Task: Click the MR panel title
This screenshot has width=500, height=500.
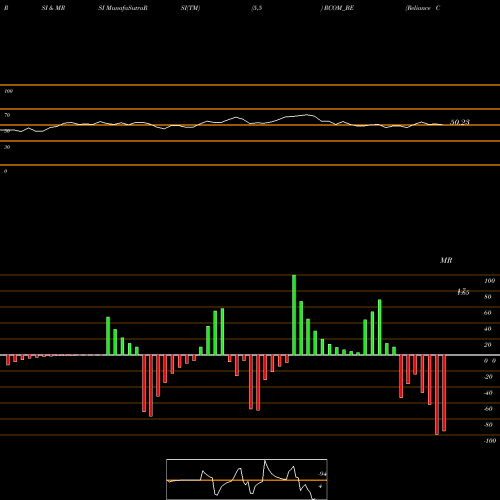Action: tap(446, 260)
